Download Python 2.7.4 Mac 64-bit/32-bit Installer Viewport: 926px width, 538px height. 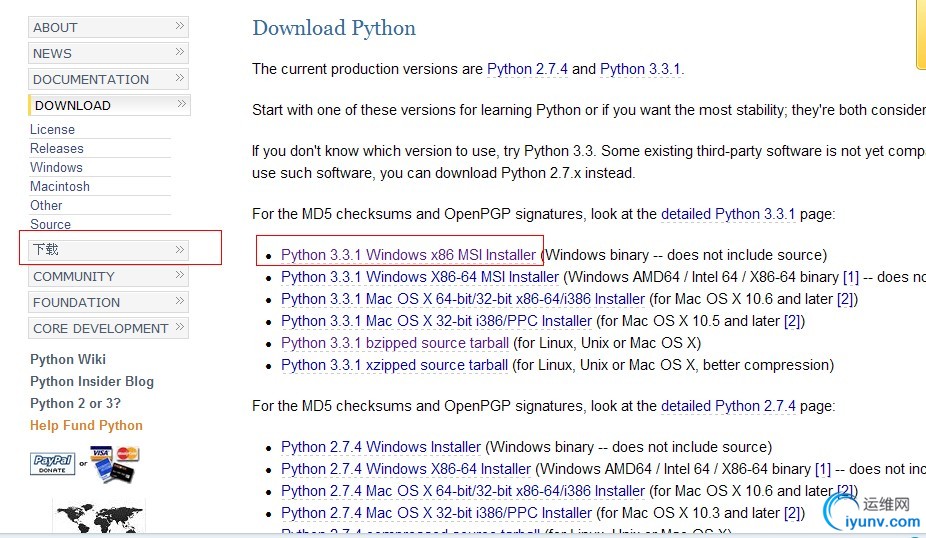(x=463, y=491)
